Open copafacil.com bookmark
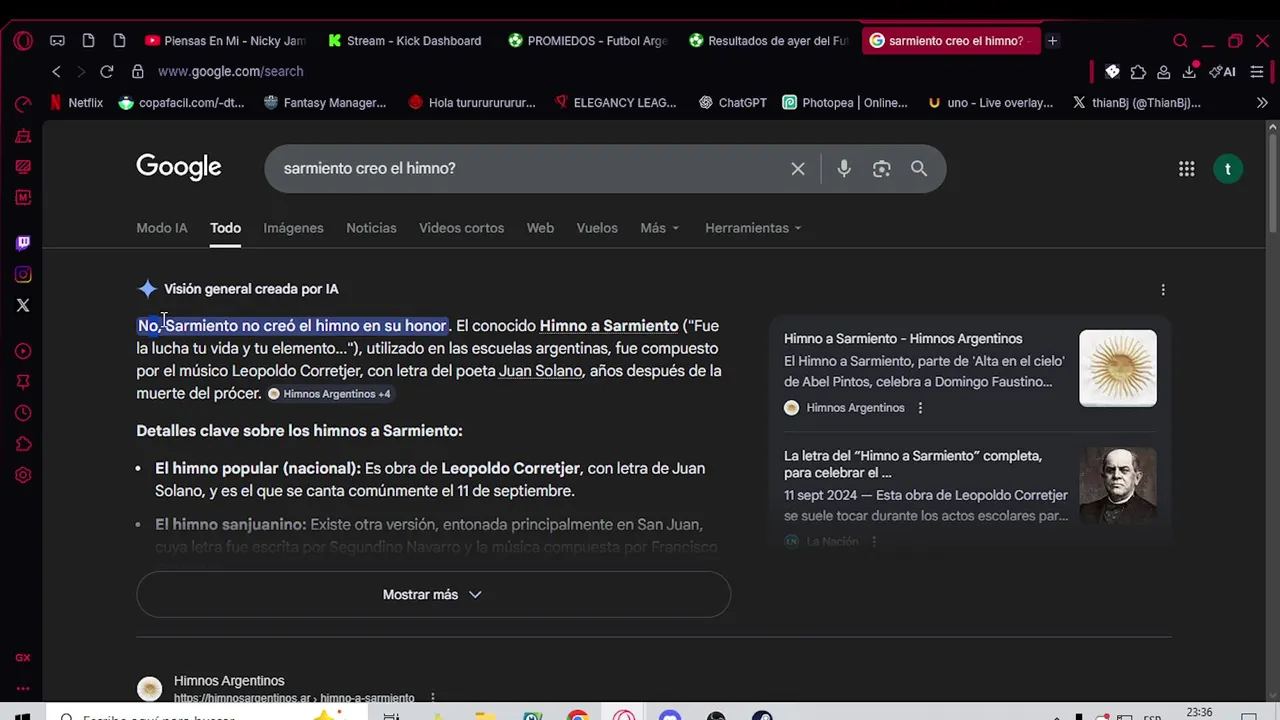This screenshot has width=1280, height=720. [182, 102]
